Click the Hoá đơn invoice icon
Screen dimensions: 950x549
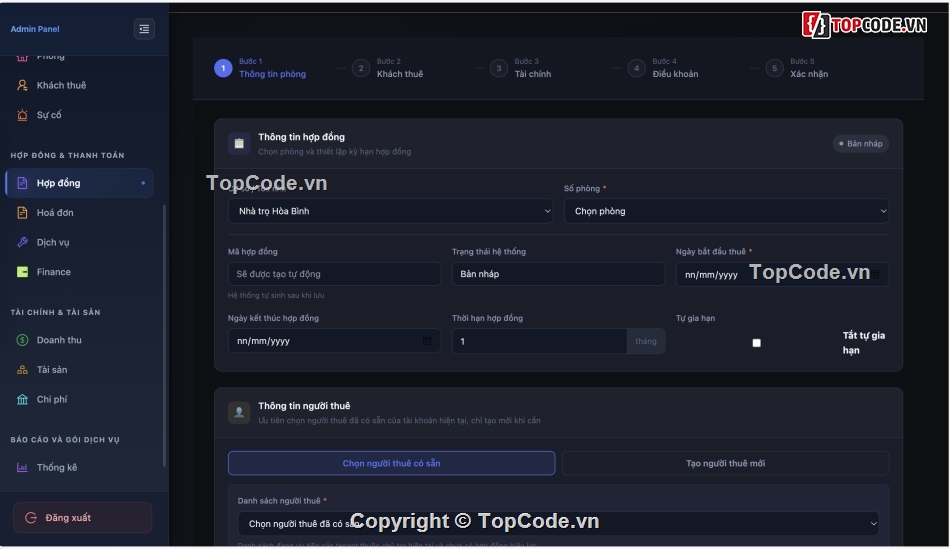coord(22,213)
